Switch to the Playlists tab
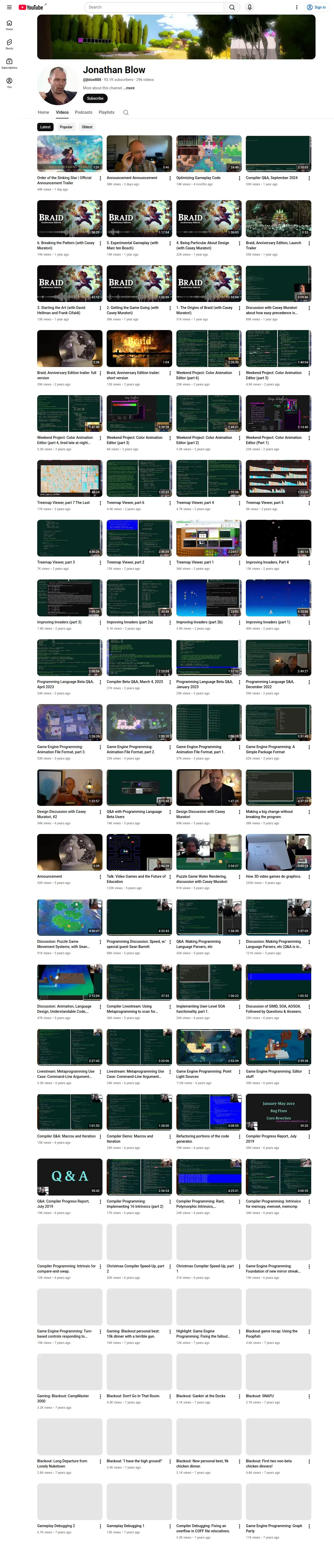Viewport: 334px width, 1568px height. tap(106, 113)
